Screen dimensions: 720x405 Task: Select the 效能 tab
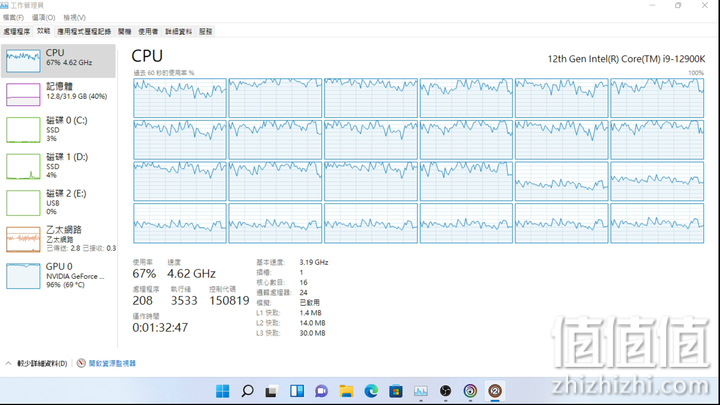(44, 31)
